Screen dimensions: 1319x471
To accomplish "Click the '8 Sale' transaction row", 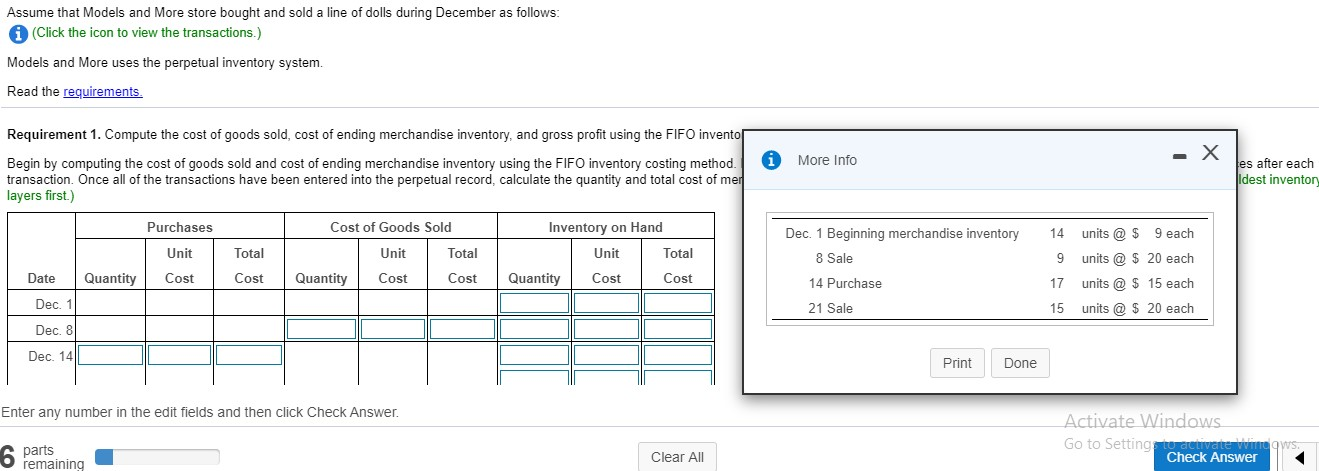I will (x=988, y=259).
